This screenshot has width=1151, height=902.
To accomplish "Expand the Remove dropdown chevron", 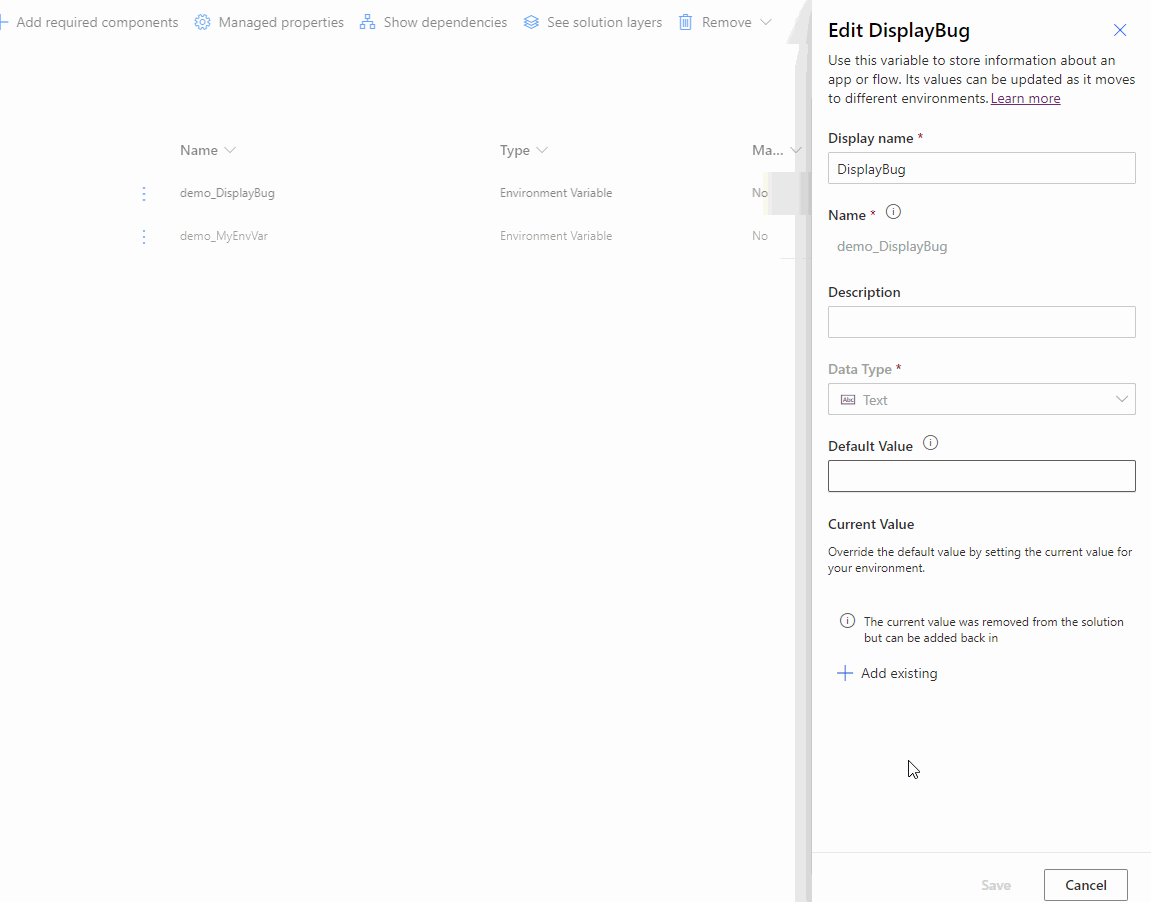I will tap(766, 23).
